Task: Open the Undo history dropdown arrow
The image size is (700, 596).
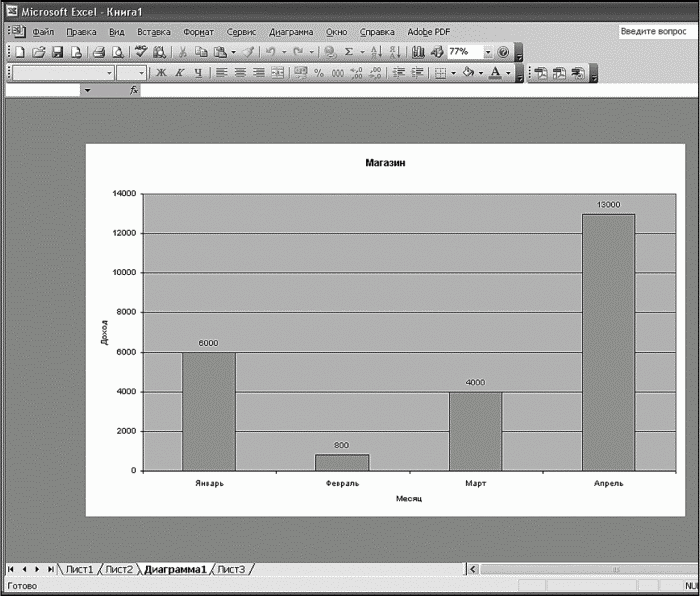Action: coord(284,53)
